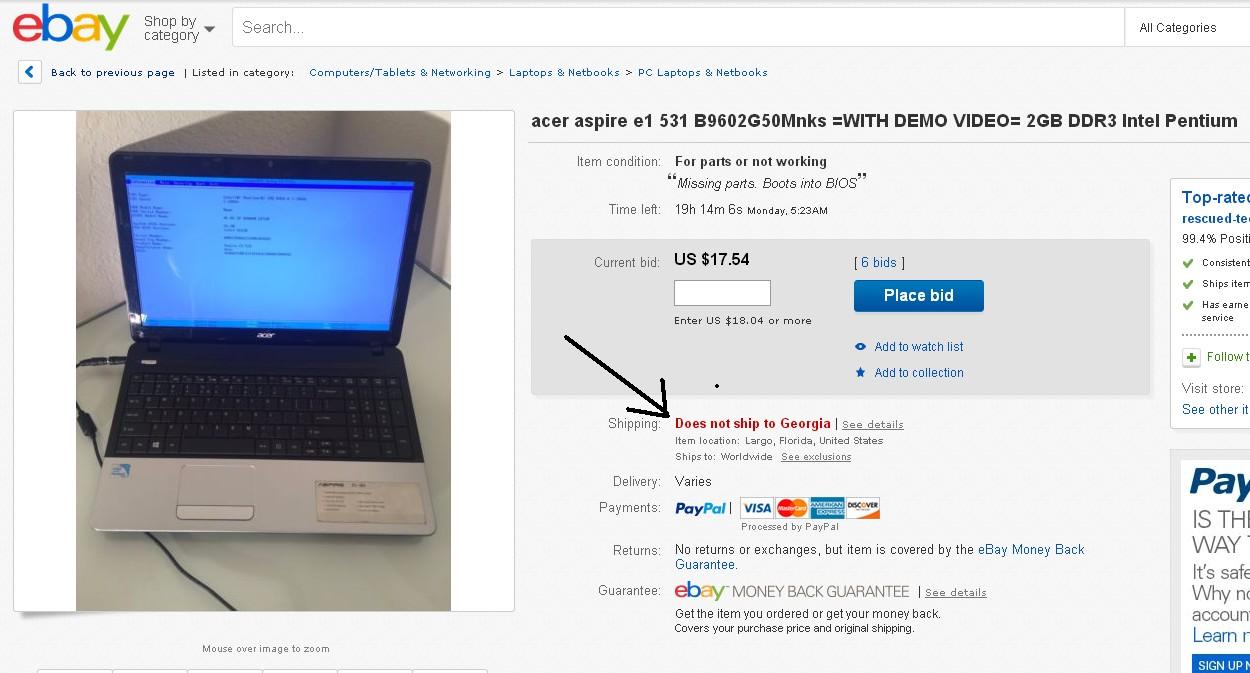Click the main search box

click(678, 28)
